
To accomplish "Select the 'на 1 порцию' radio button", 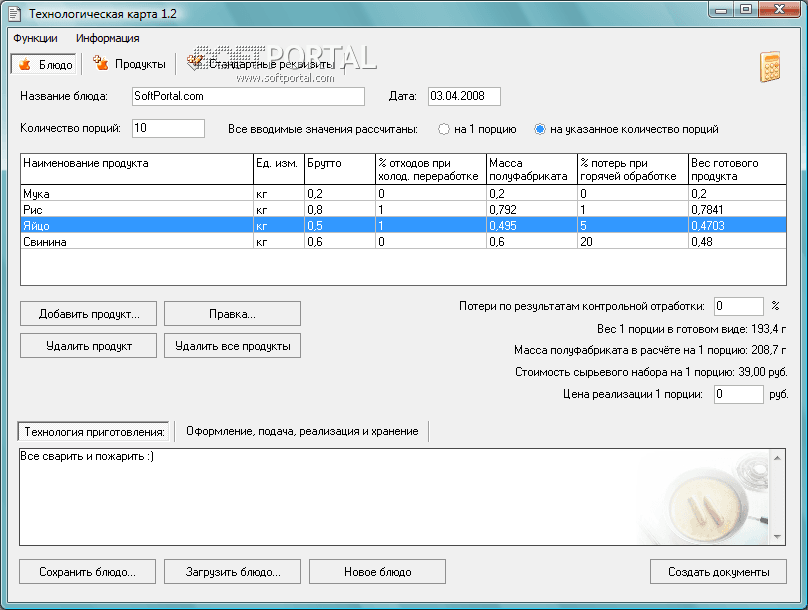I will [x=444, y=129].
